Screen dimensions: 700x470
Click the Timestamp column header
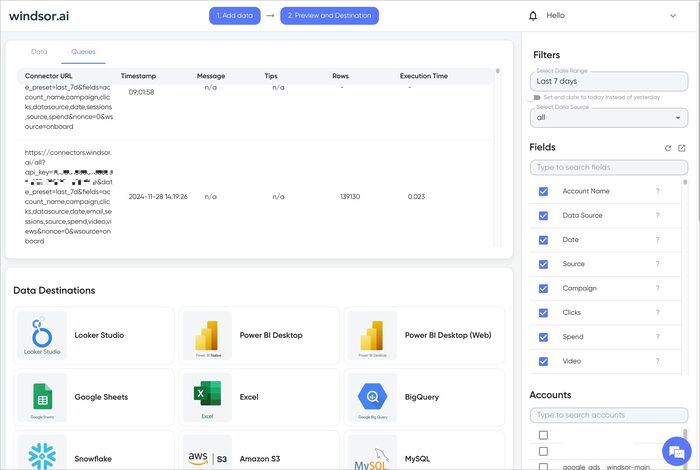coord(138,76)
